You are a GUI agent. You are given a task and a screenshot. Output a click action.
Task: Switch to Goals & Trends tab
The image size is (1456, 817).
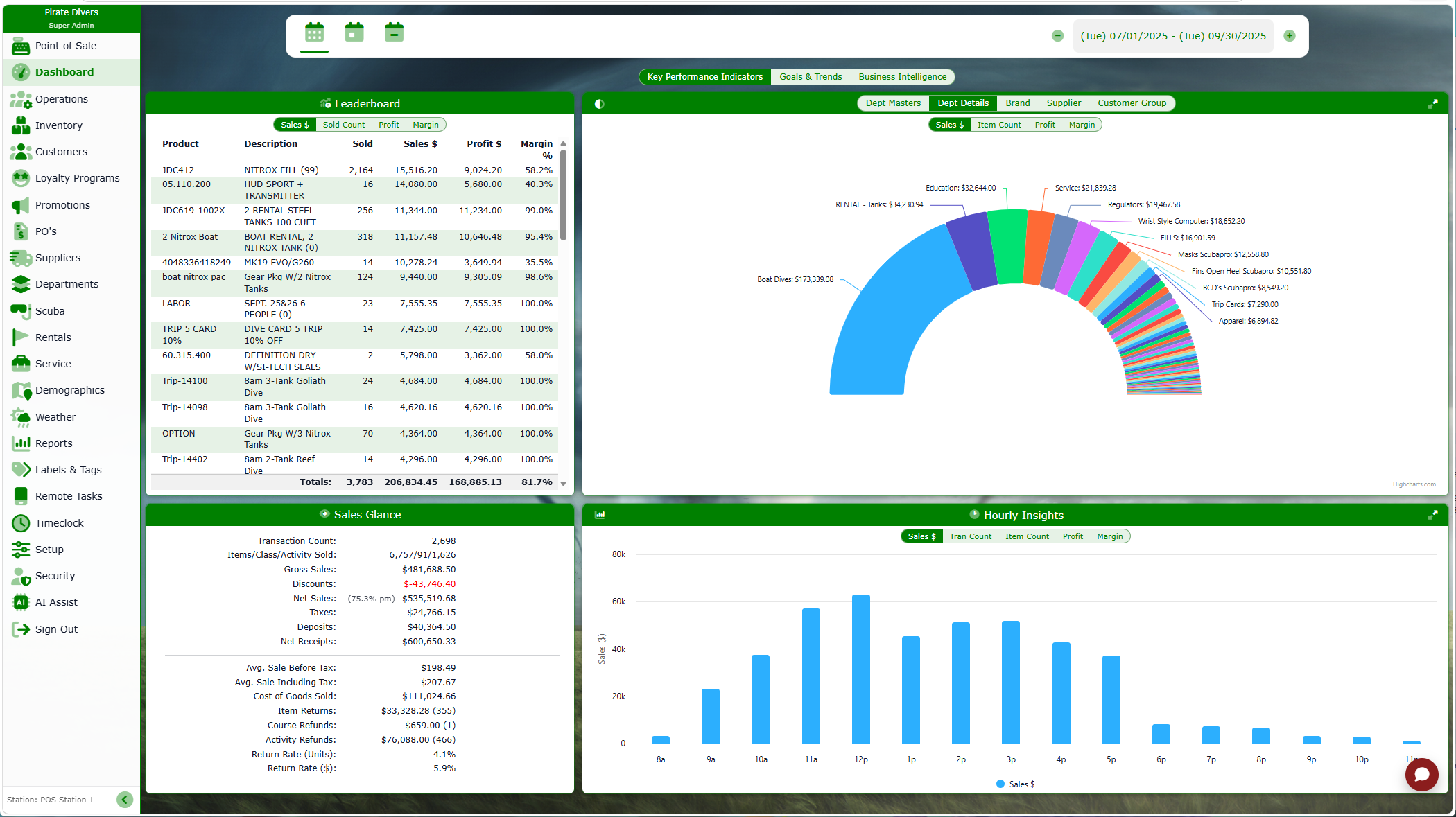811,77
